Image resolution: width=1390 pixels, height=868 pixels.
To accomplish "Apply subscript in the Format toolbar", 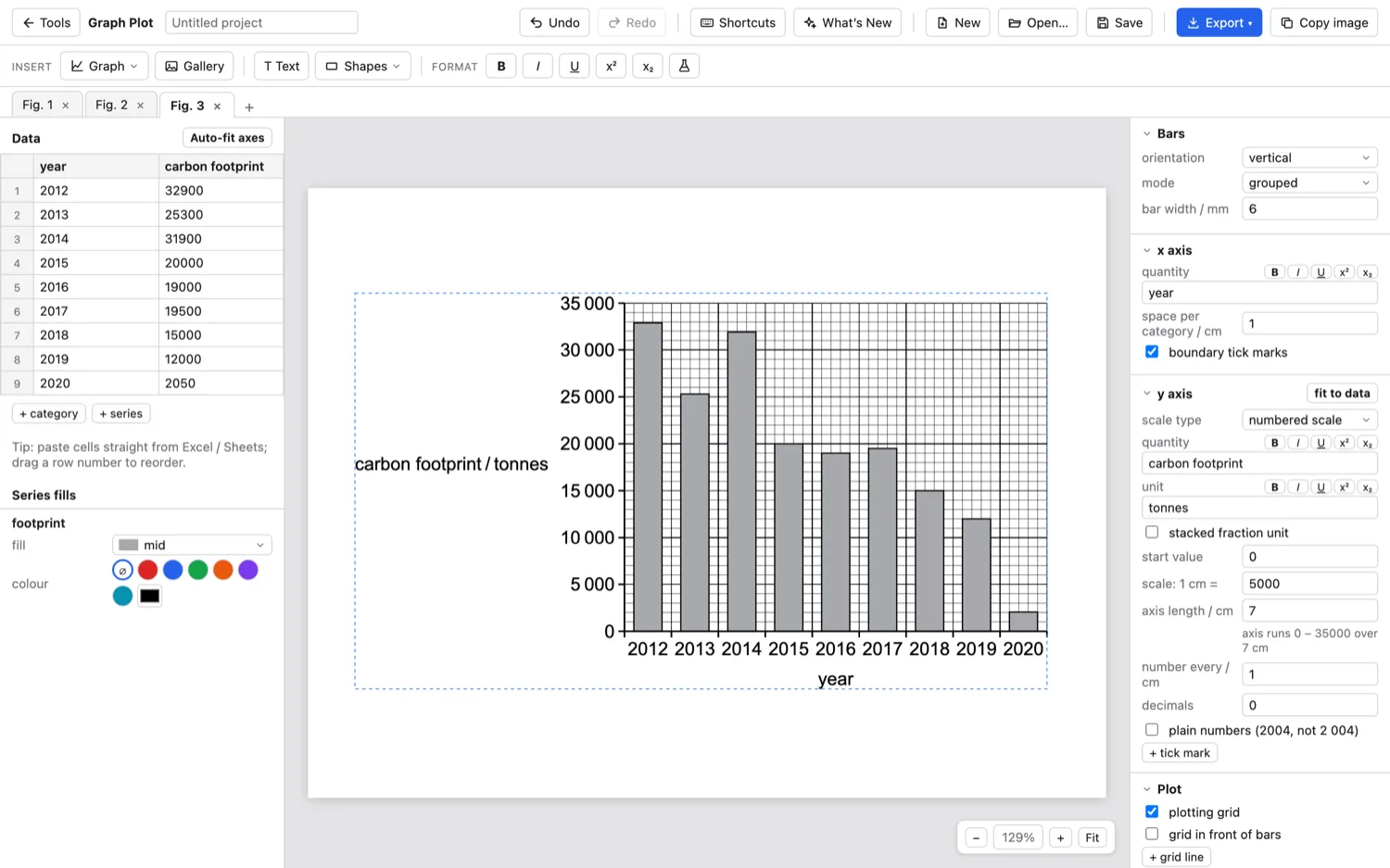I will point(648,66).
